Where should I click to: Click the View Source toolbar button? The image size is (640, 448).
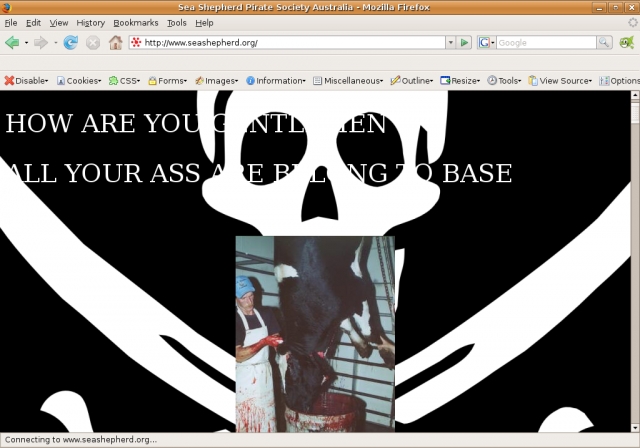pyautogui.click(x=560, y=81)
